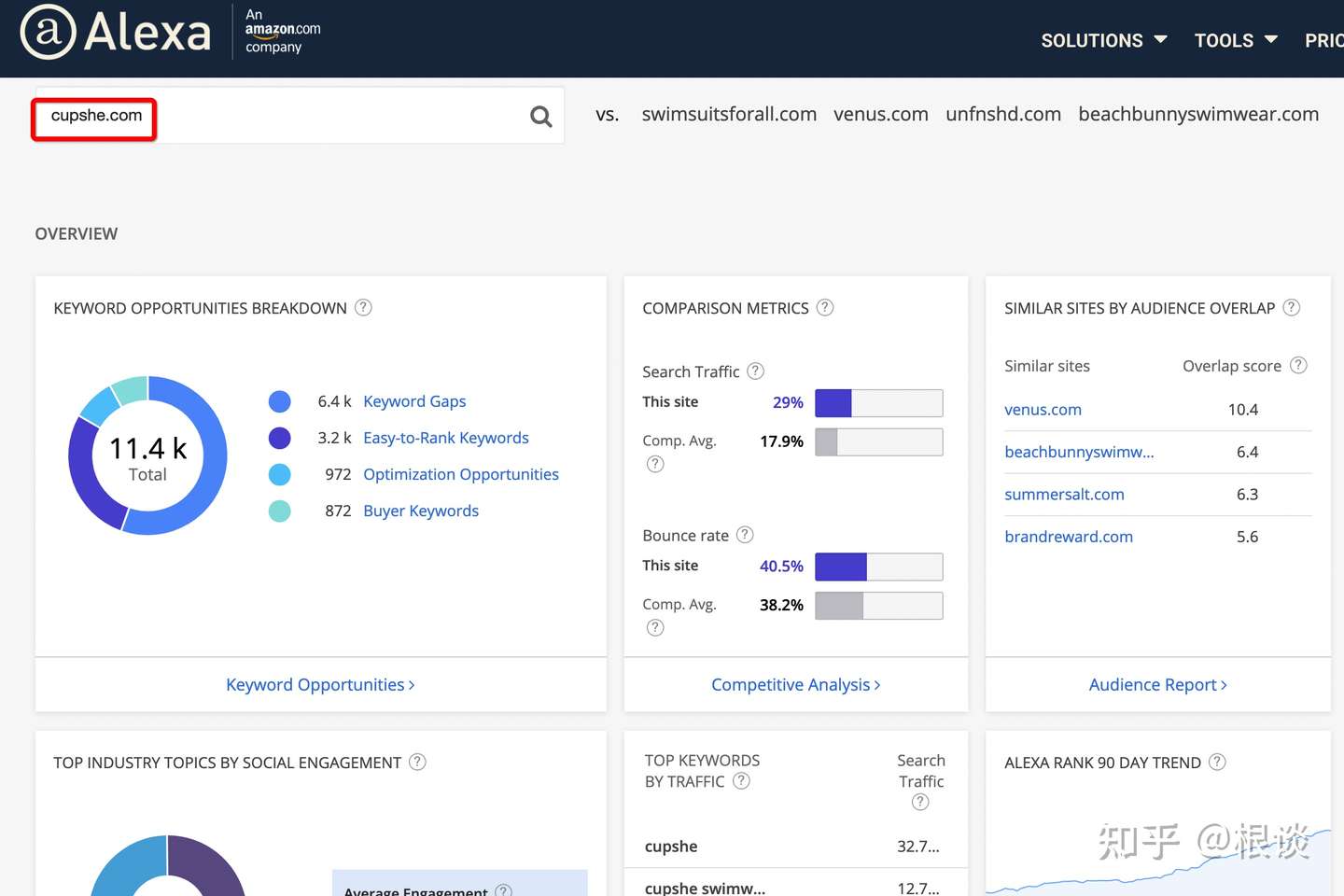Click overlap score 10.4 value
Screen dimensions: 1344x896
point(1243,409)
